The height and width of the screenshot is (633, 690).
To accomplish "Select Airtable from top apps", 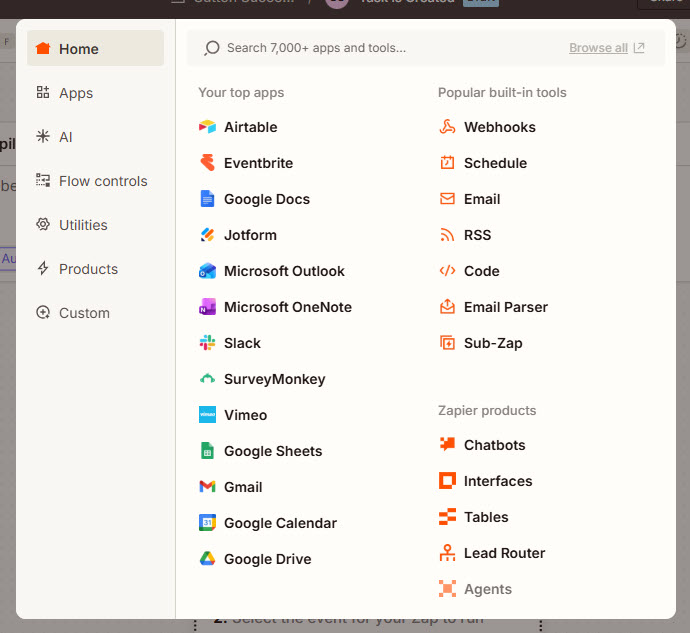I will pyautogui.click(x=250, y=127).
